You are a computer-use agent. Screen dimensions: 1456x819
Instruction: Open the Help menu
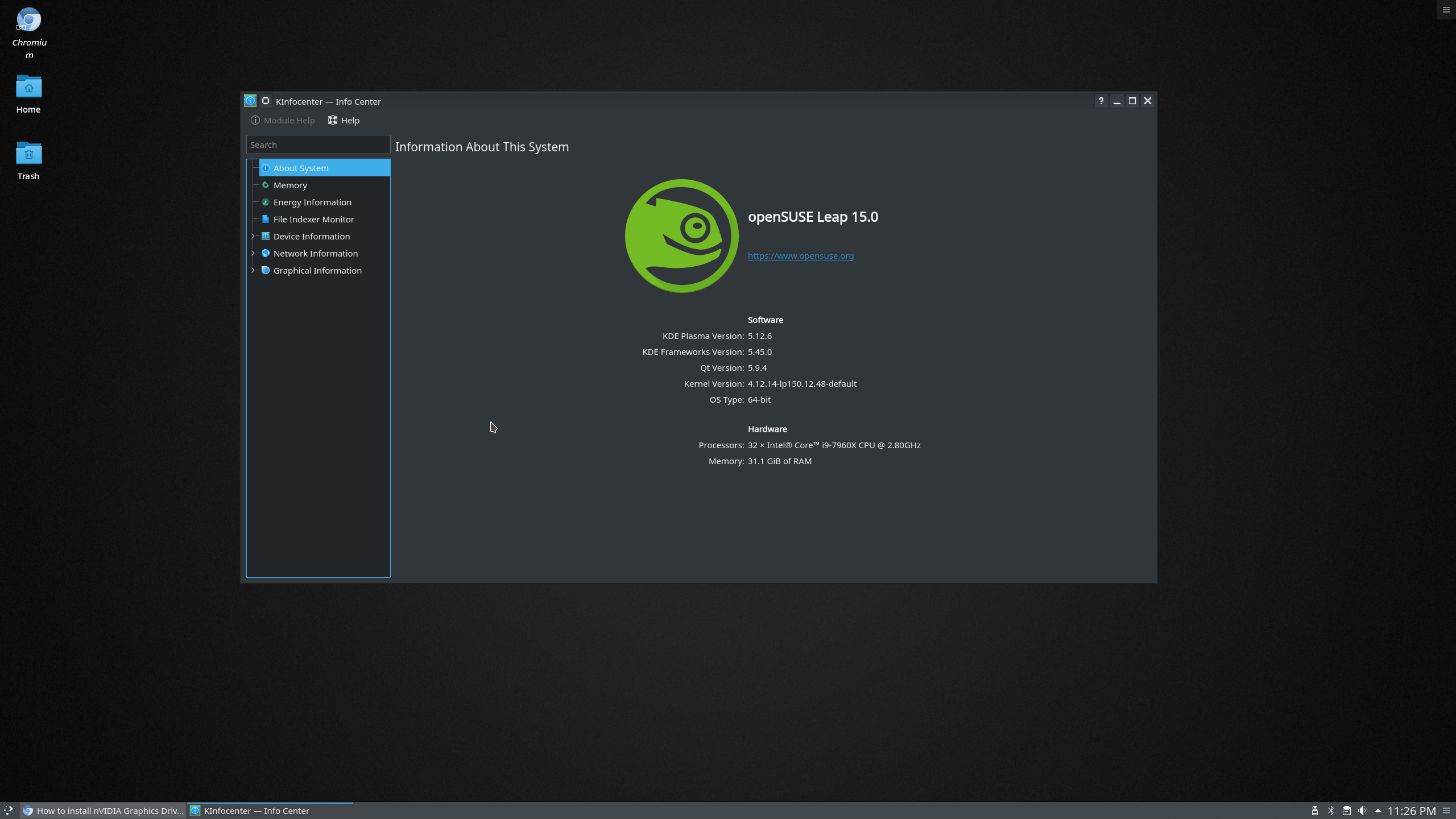tap(344, 121)
